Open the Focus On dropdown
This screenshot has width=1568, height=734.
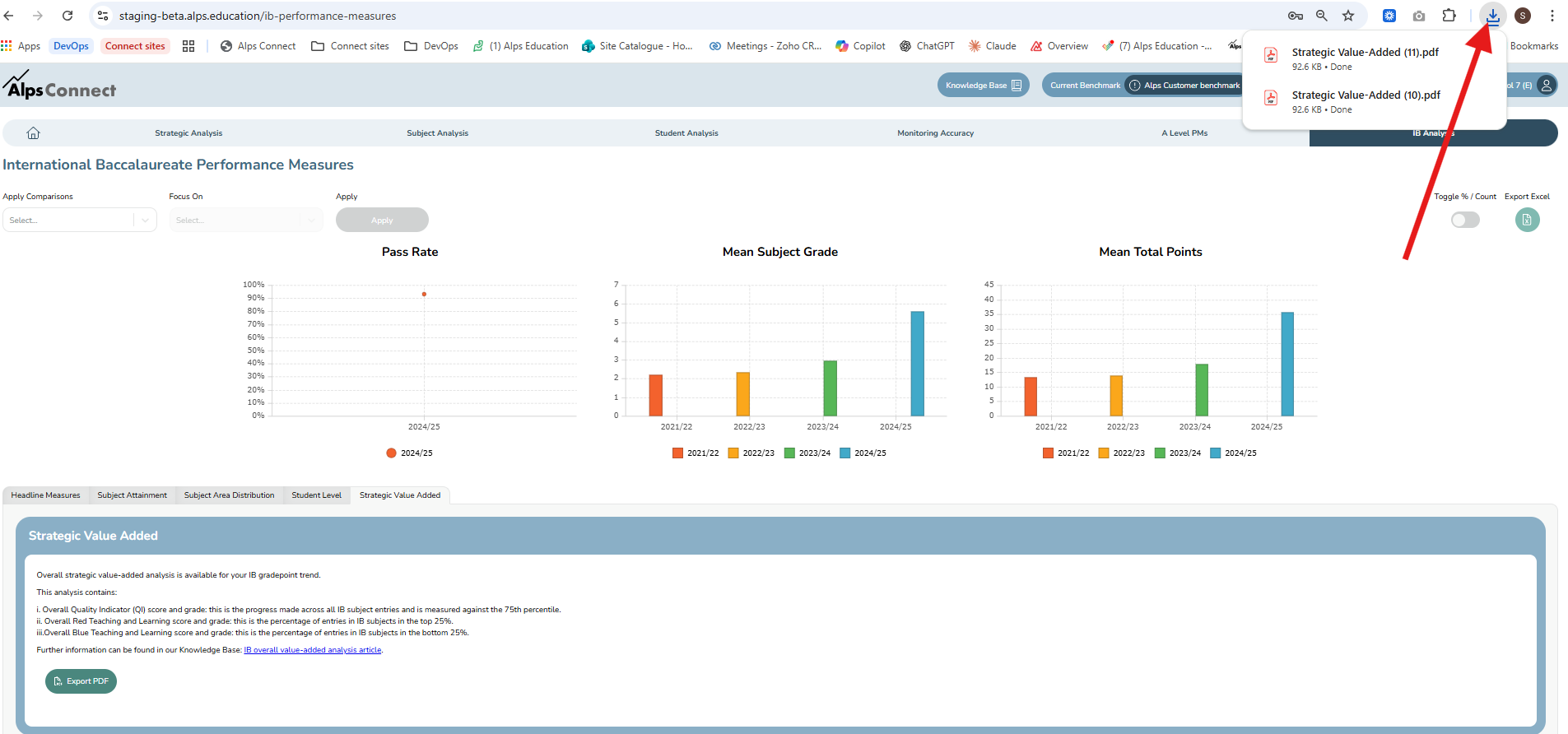(245, 221)
